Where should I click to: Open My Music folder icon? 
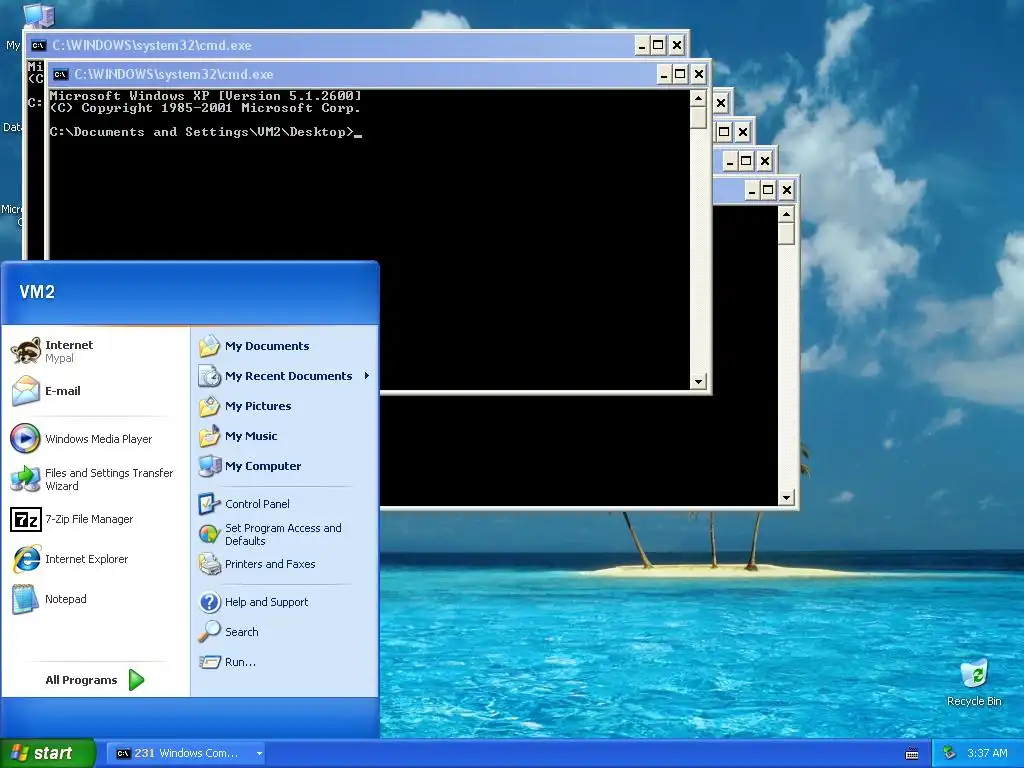210,436
